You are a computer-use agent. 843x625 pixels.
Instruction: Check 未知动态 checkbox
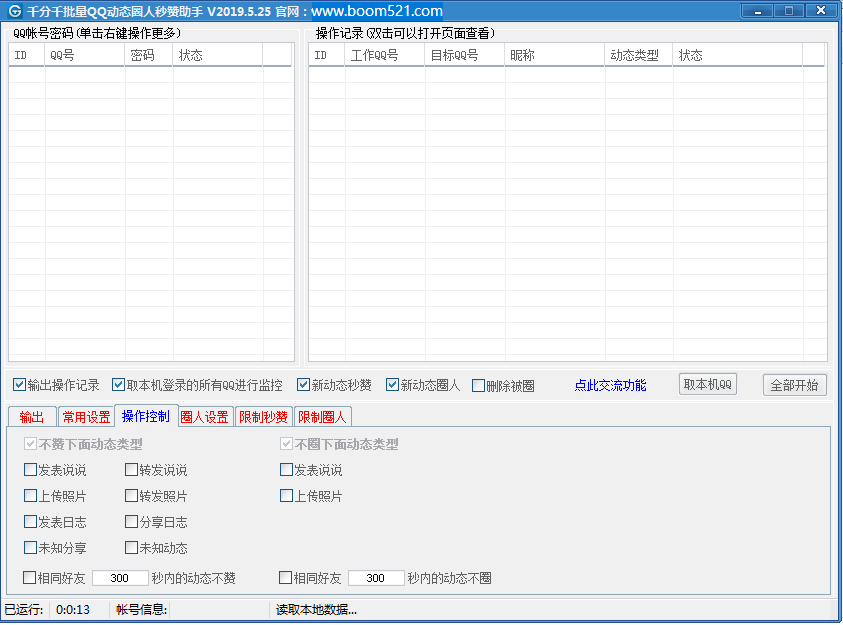131,548
